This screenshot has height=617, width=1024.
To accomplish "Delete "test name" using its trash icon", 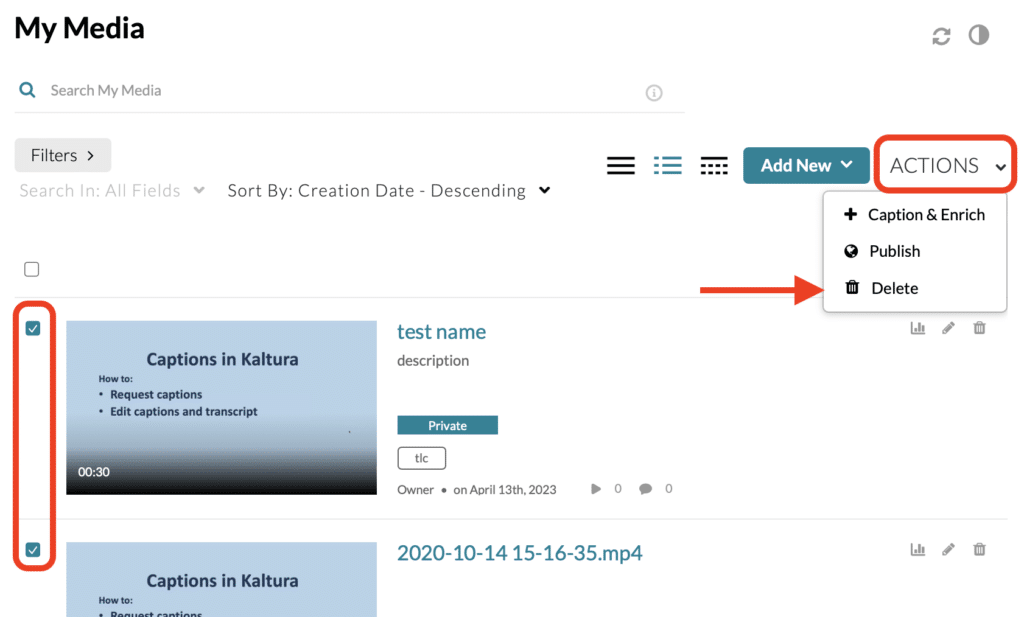I will tap(979, 327).
